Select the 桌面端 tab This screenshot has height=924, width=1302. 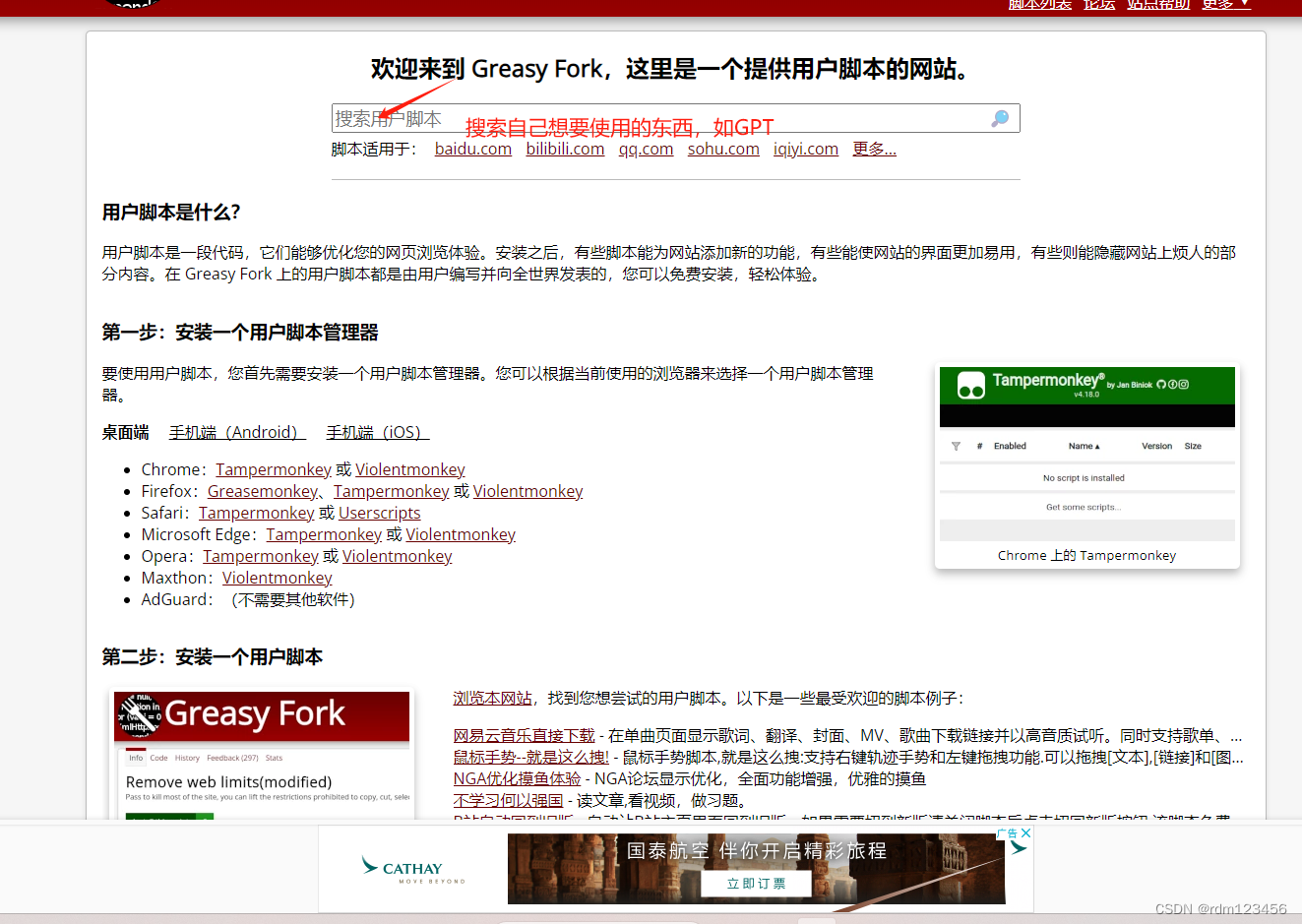[126, 432]
